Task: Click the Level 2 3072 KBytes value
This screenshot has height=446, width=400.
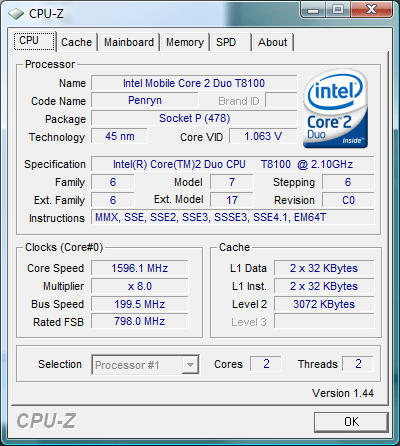Action: [324, 304]
